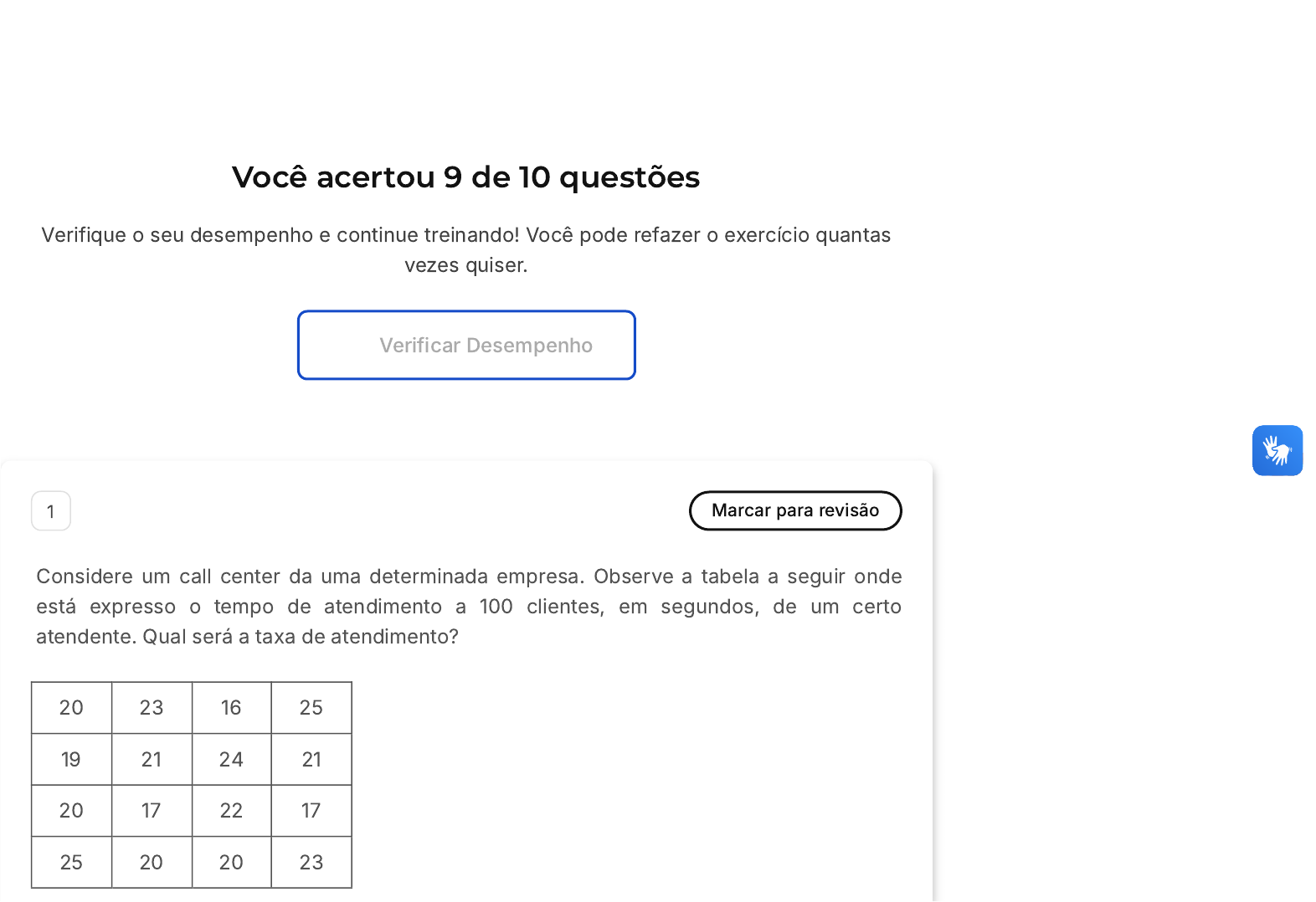Viewport: 1316px width, 902px height.
Task: Select cell 25 in the table's bottom row
Action: [72, 862]
